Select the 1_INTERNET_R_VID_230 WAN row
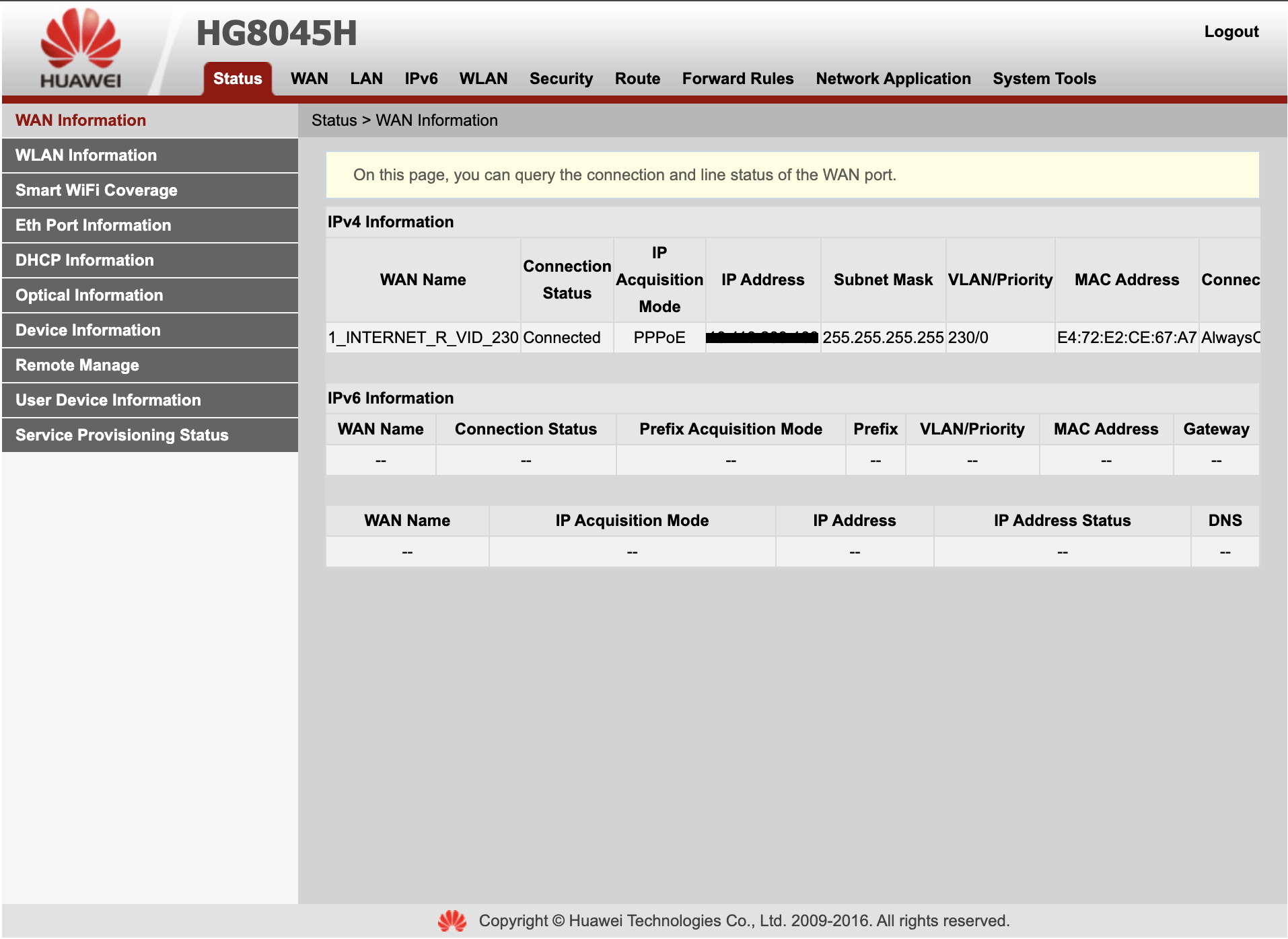The height and width of the screenshot is (939, 1288). (423, 338)
